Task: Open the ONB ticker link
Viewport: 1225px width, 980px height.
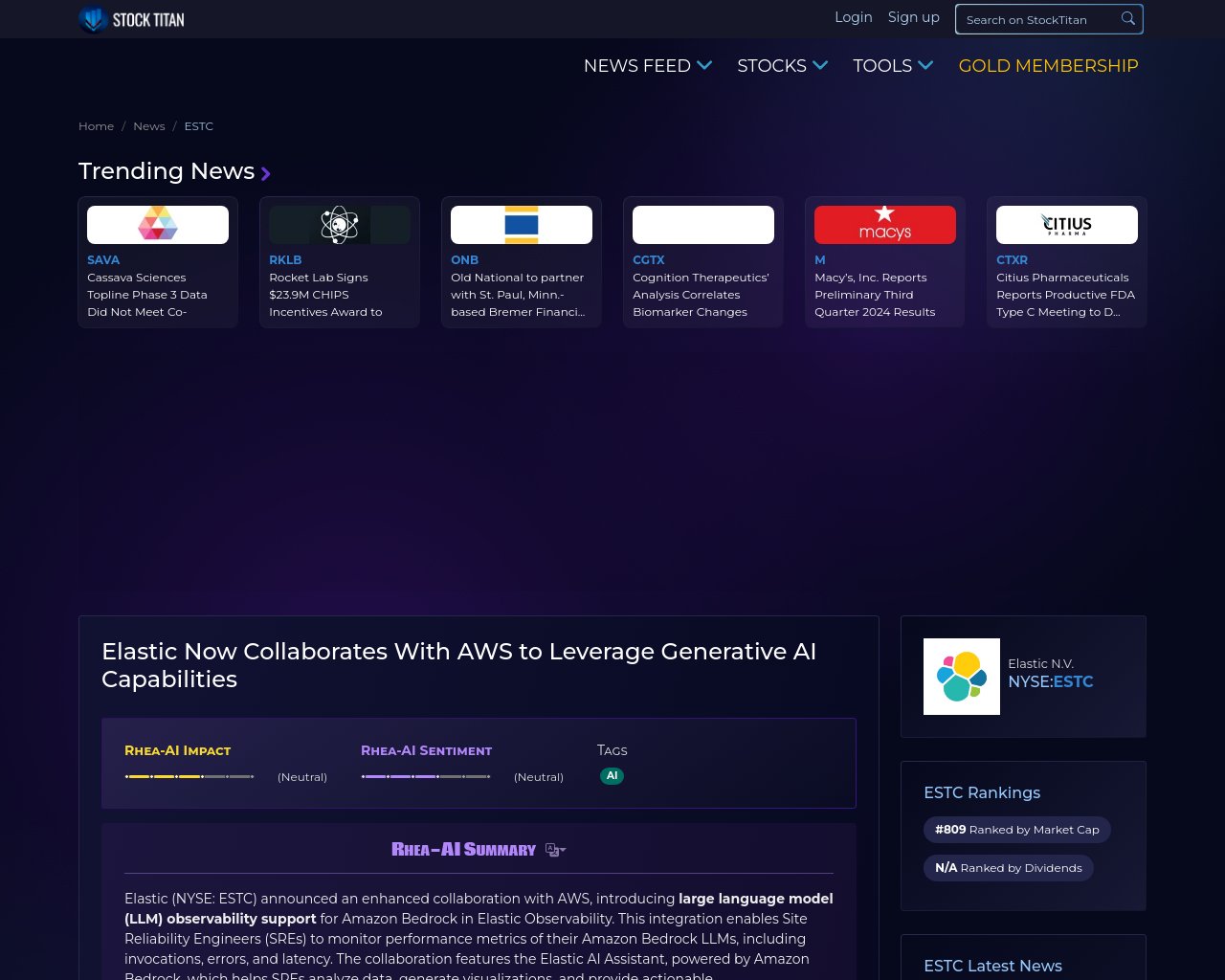Action: pyautogui.click(x=464, y=260)
